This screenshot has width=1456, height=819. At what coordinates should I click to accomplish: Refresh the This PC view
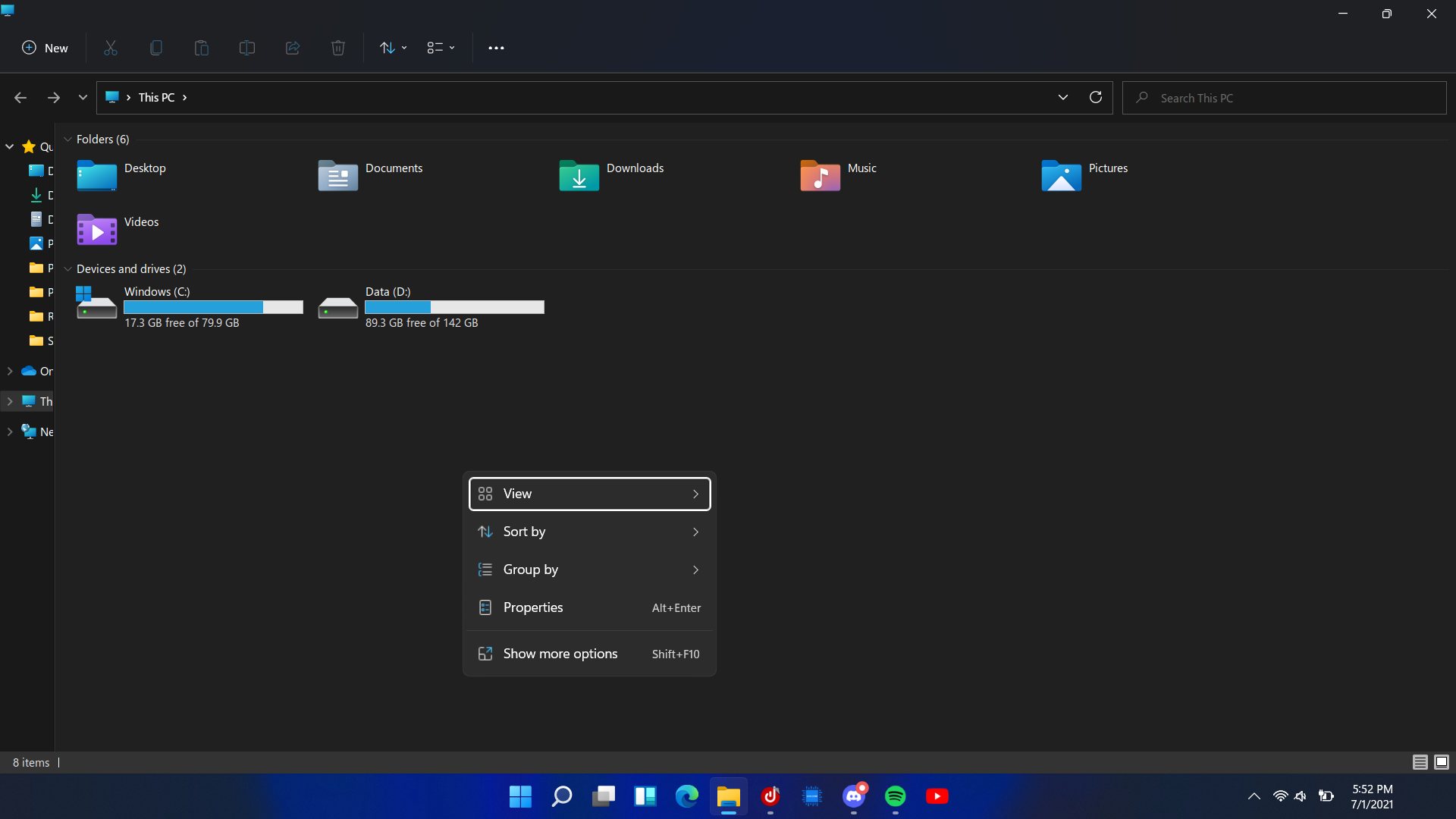1096,97
